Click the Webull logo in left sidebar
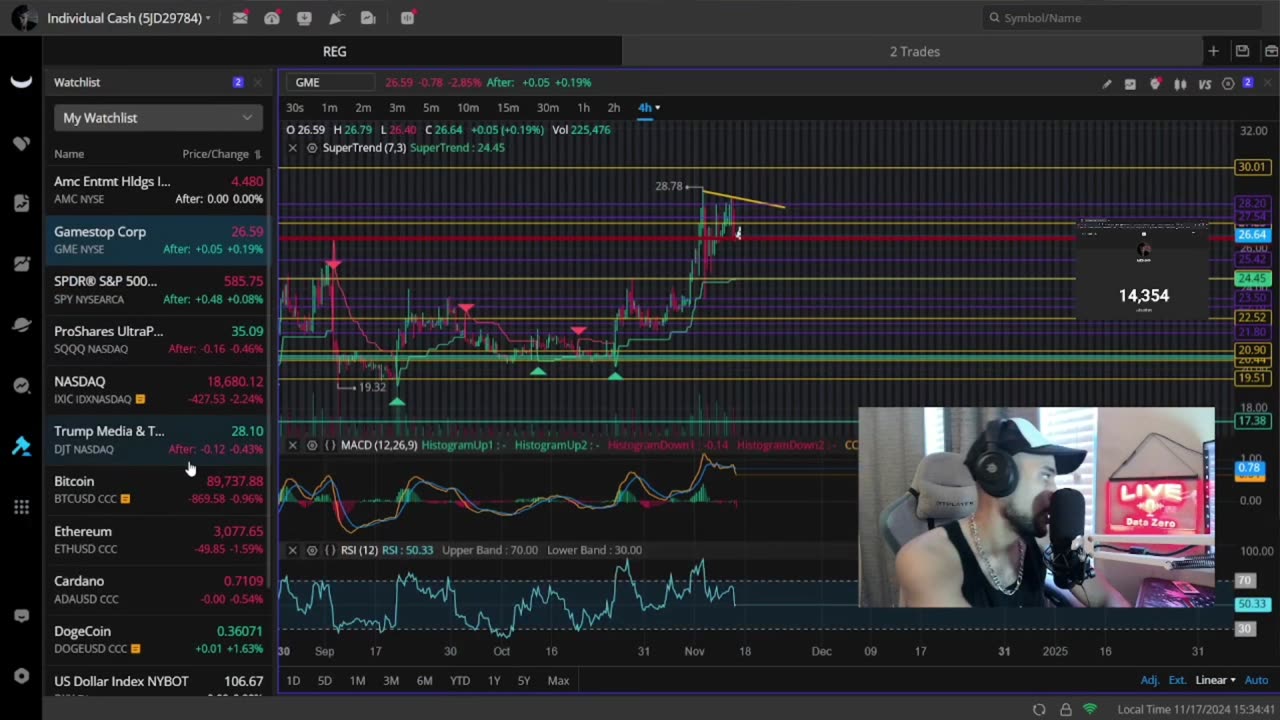The height and width of the screenshot is (720, 1280). 21,82
